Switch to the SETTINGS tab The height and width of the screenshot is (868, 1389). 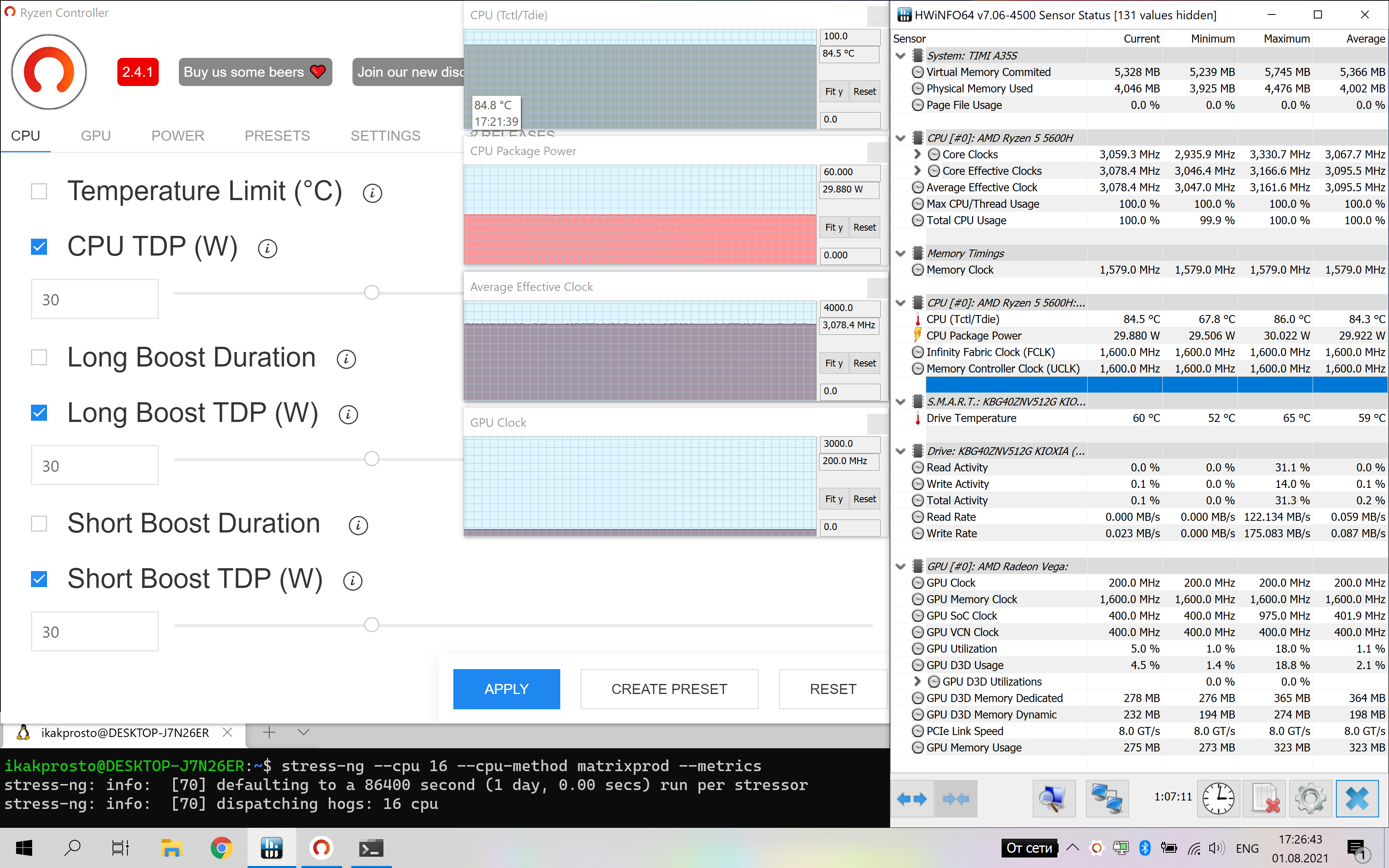coord(385,136)
